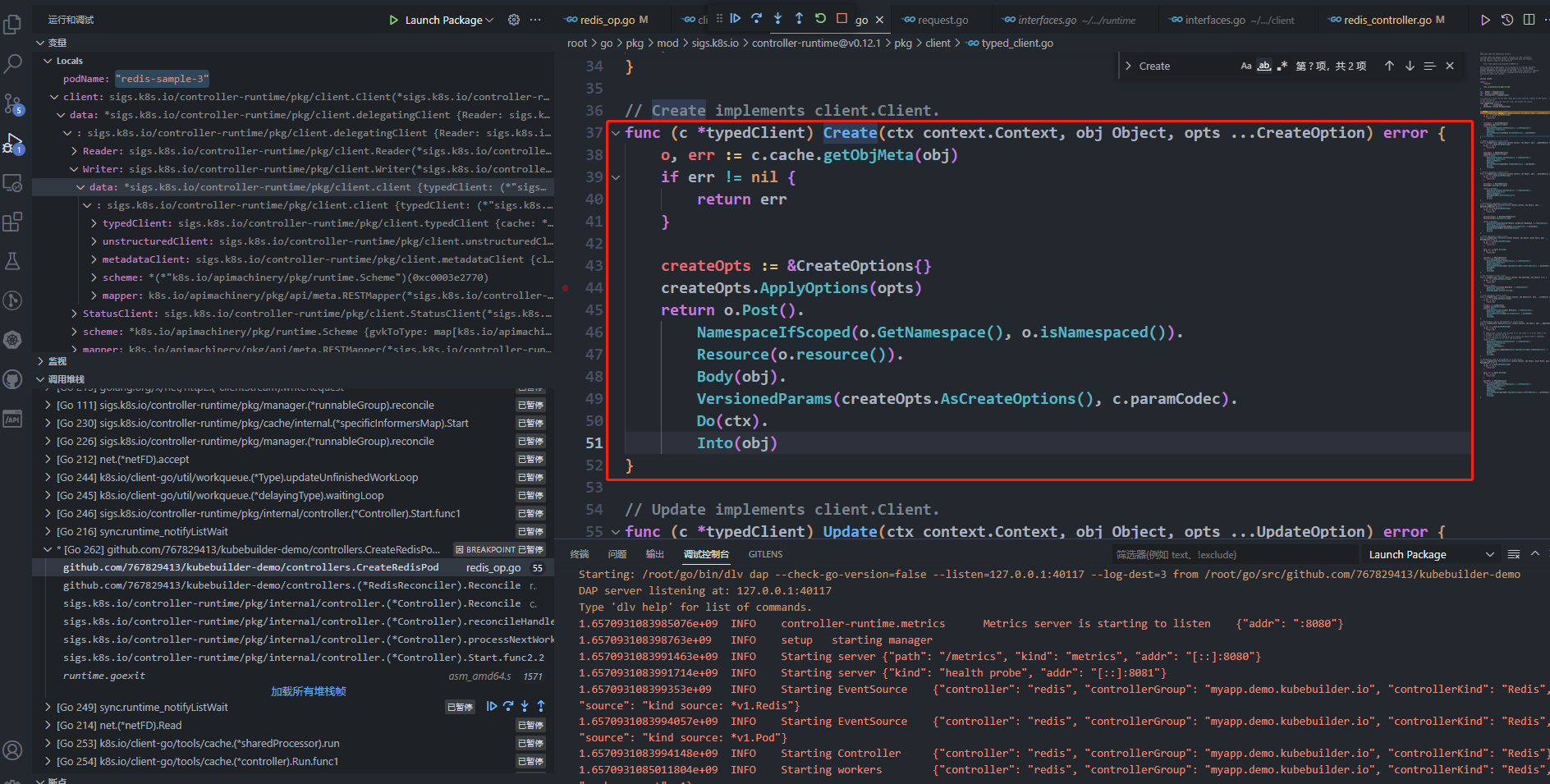Switch to the redis_controller.go tab
The width and height of the screenshot is (1550, 784).
(x=1387, y=20)
